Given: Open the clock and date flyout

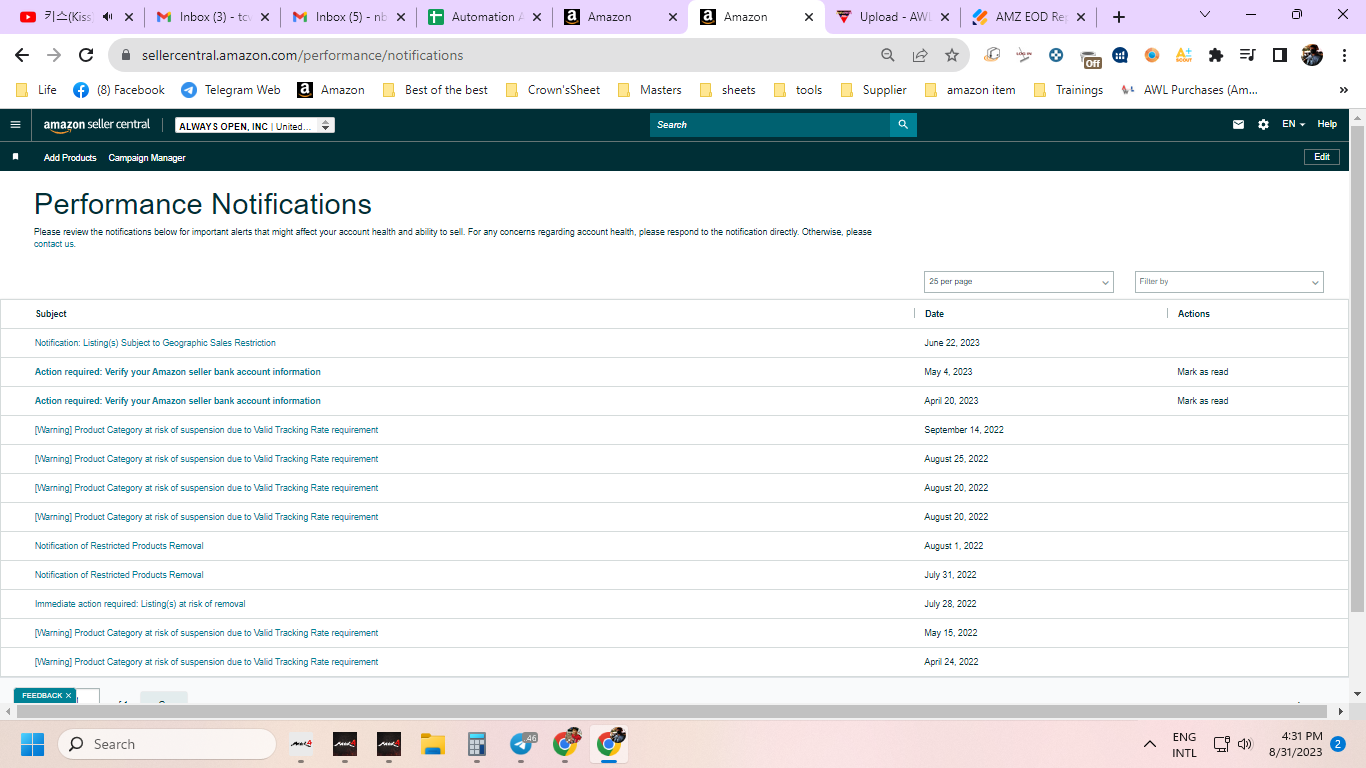Looking at the screenshot, I should pyautogui.click(x=1295, y=744).
